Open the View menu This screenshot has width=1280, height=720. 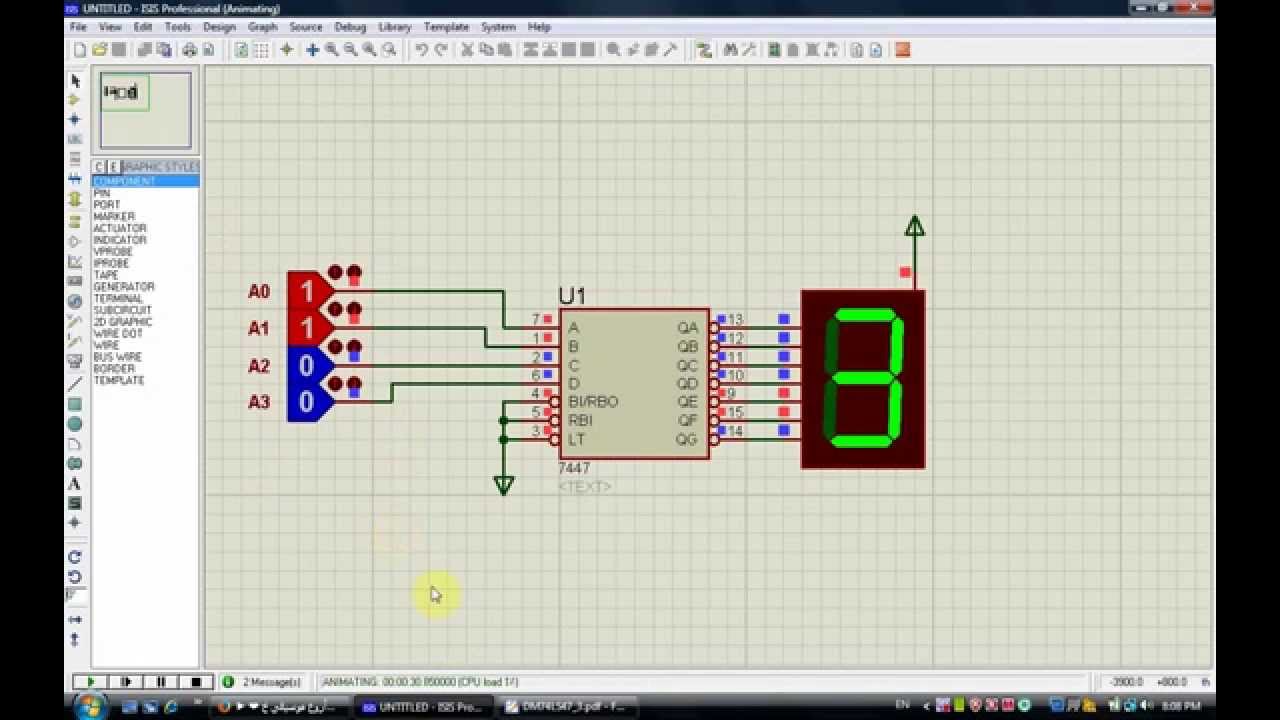click(x=110, y=27)
